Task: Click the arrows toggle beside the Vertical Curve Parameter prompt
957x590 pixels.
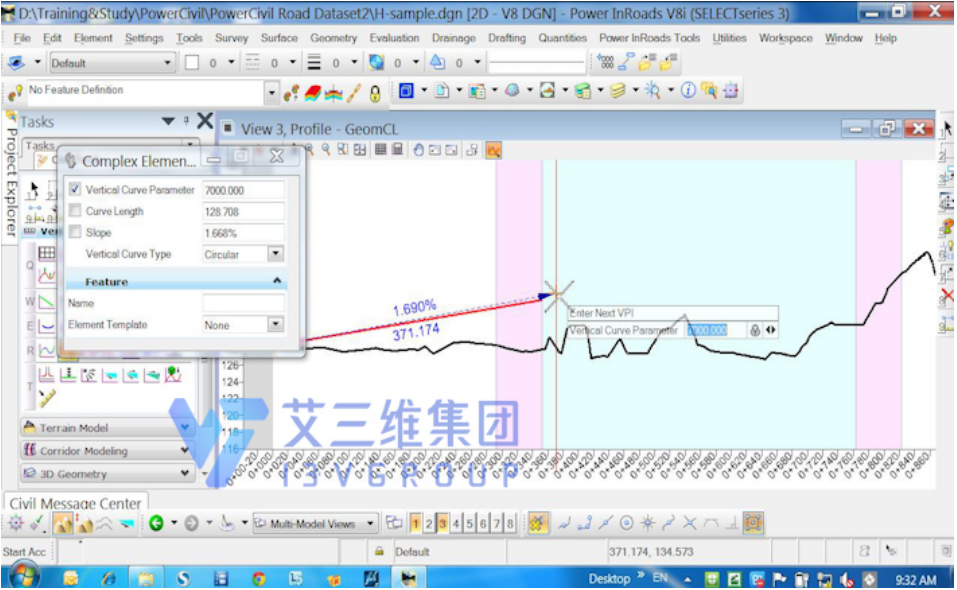Action: tap(771, 330)
